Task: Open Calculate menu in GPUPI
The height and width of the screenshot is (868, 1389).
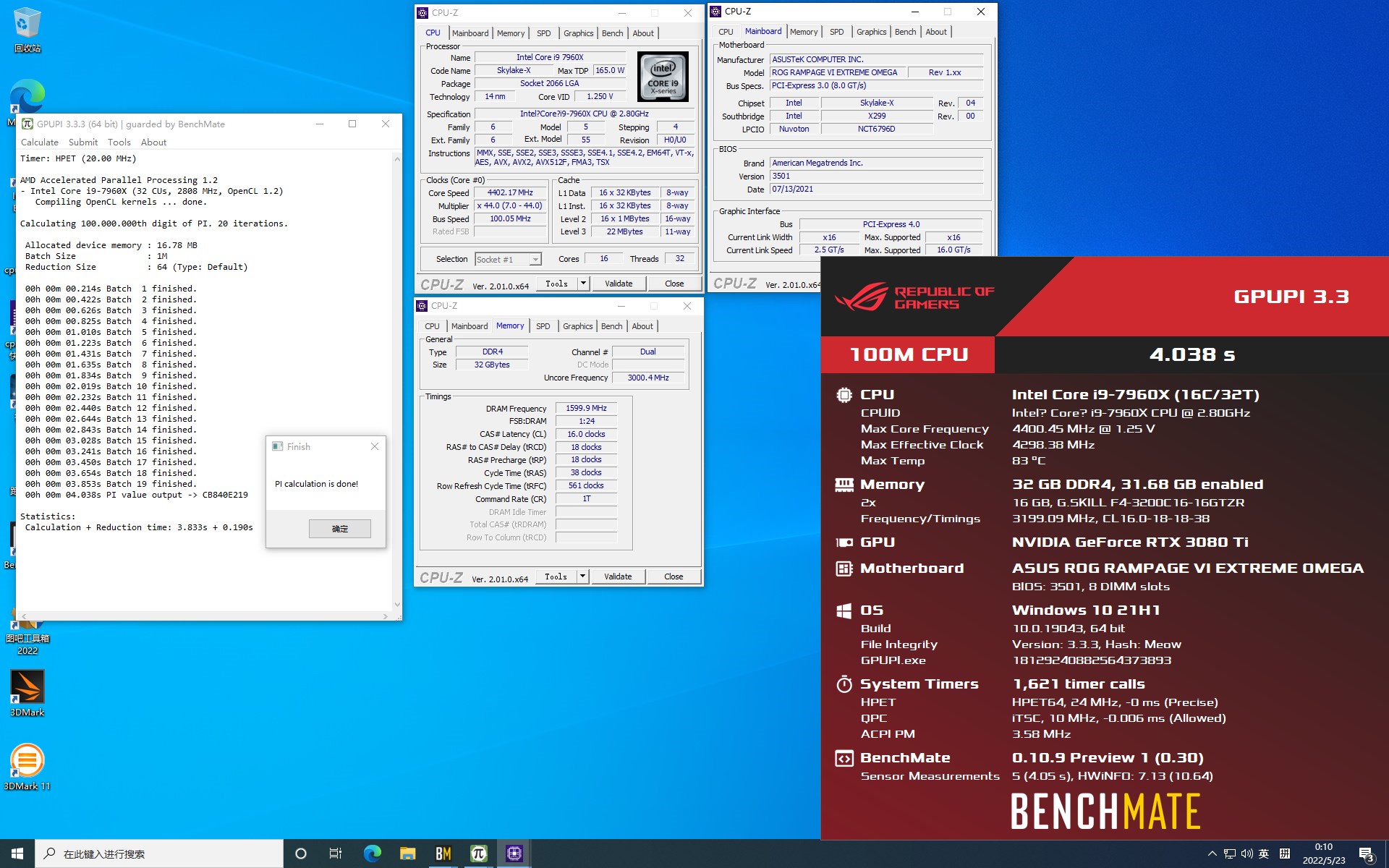Action: 40,142
